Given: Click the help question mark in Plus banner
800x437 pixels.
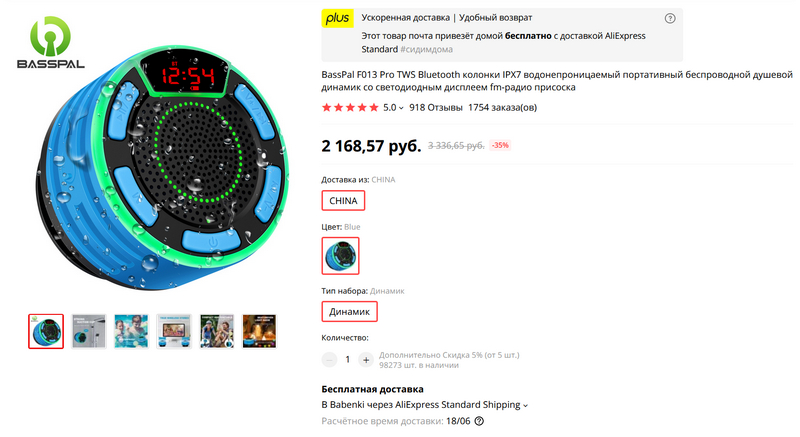Looking at the screenshot, I should pyautogui.click(x=670, y=18).
